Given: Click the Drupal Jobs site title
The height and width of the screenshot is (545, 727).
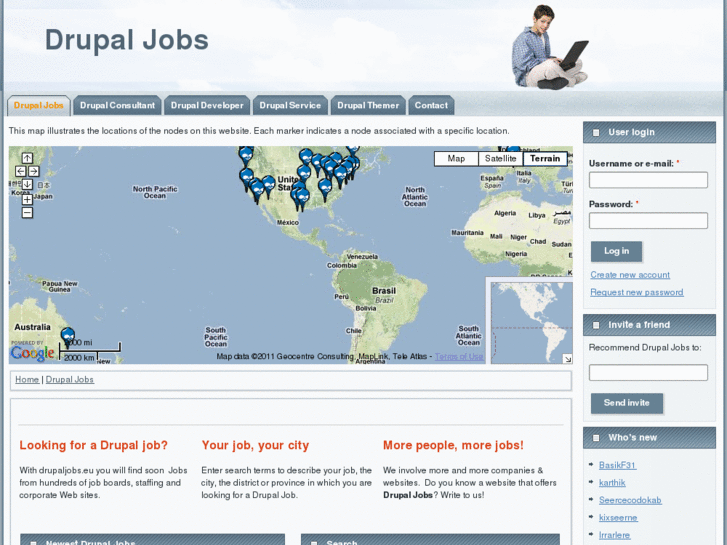Looking at the screenshot, I should click(x=127, y=40).
